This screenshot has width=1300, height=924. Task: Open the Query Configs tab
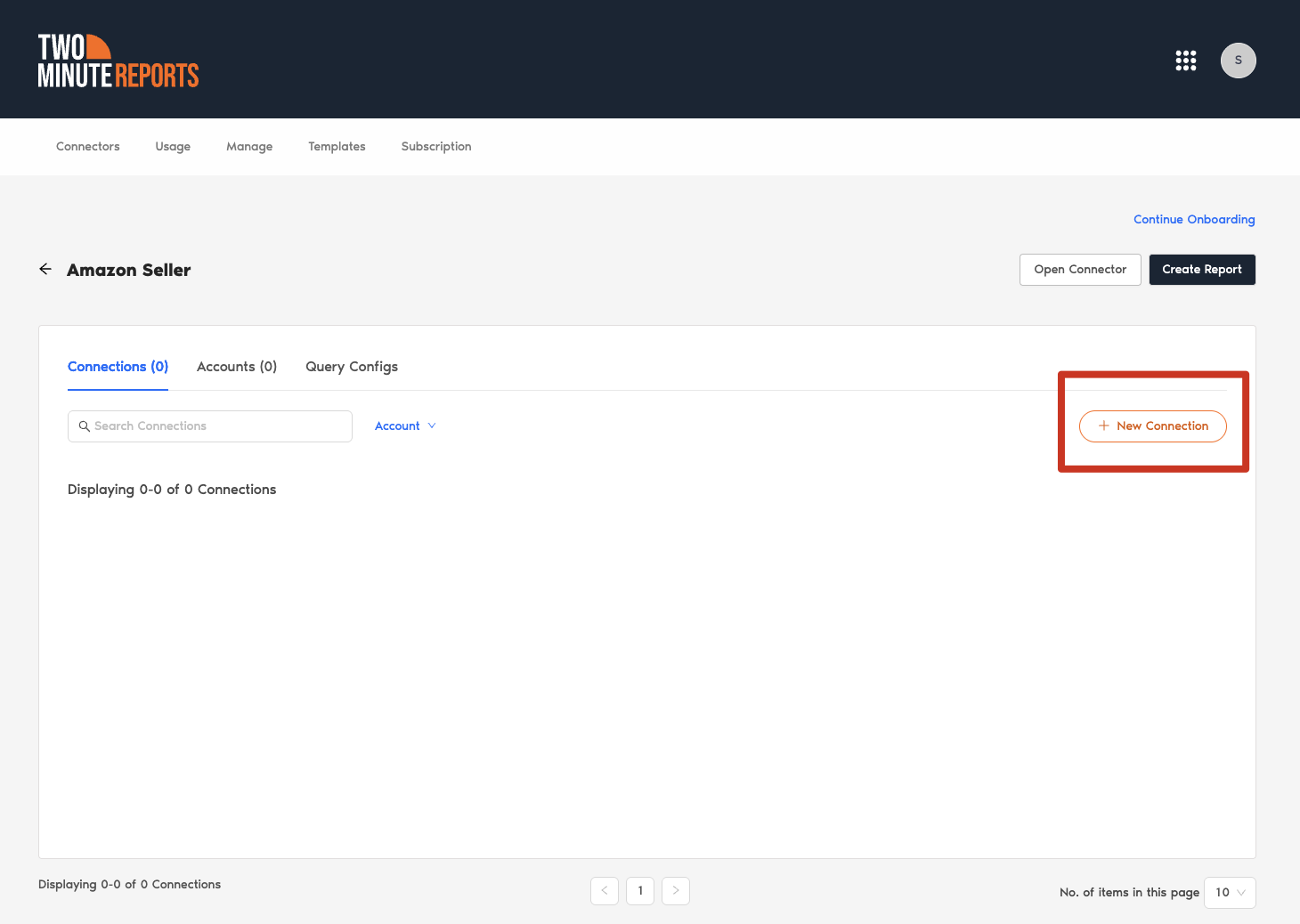(x=352, y=367)
